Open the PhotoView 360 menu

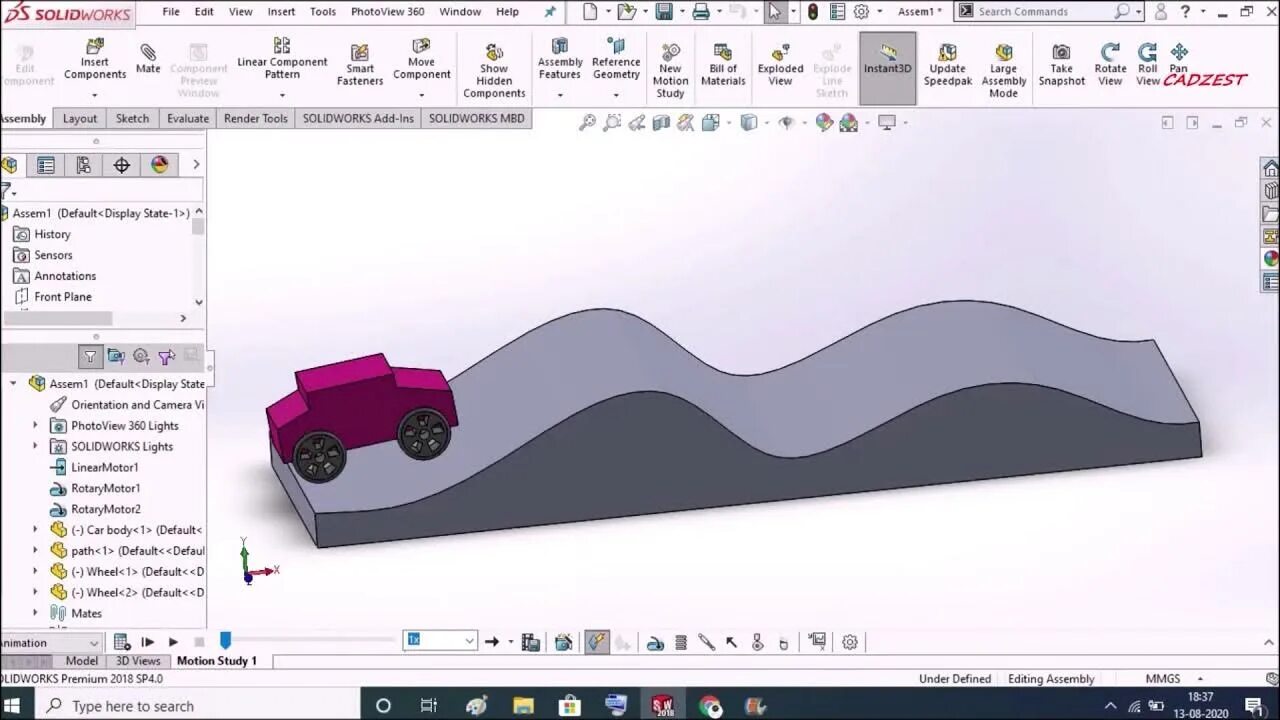tap(388, 11)
